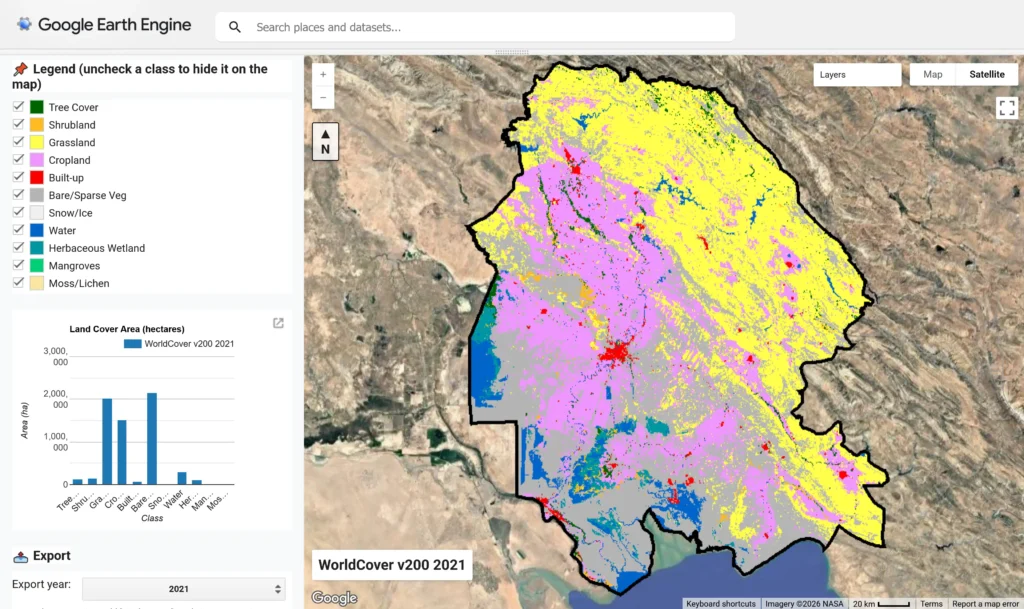This screenshot has width=1024, height=609.
Task: Open Keyboard shortcuts link
Action: point(721,604)
